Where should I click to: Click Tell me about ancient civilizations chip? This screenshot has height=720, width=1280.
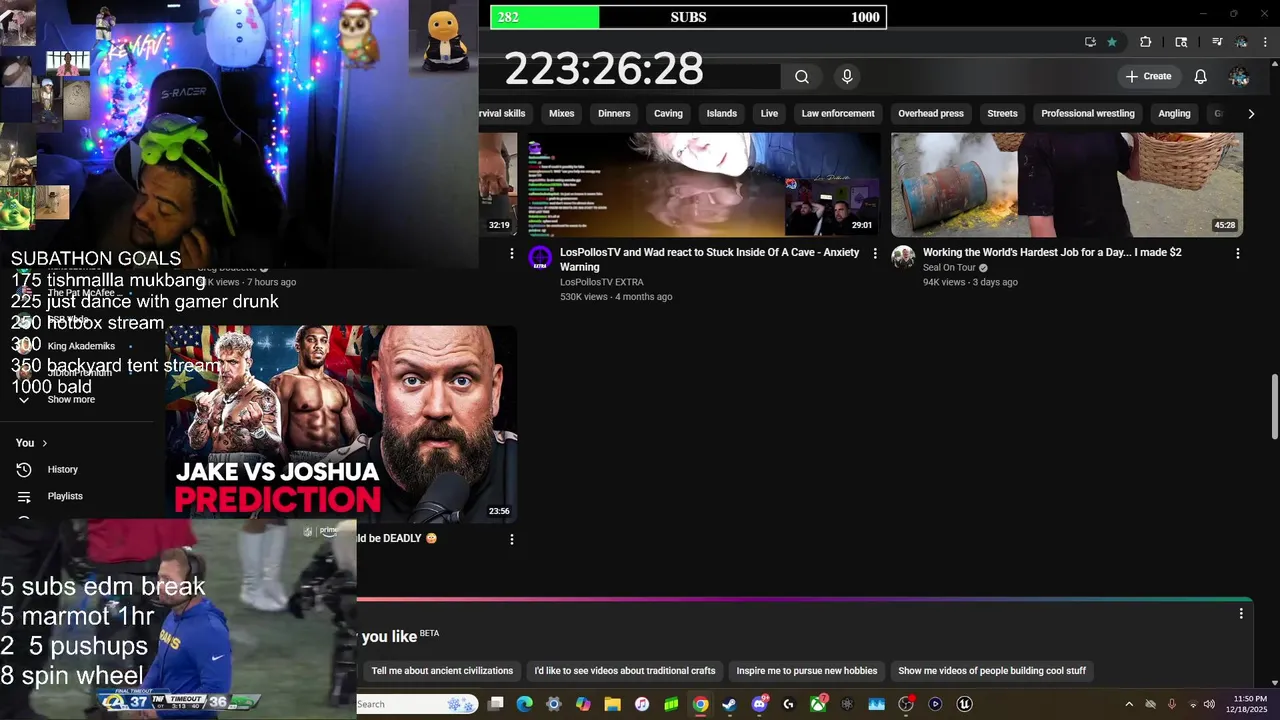[442, 671]
